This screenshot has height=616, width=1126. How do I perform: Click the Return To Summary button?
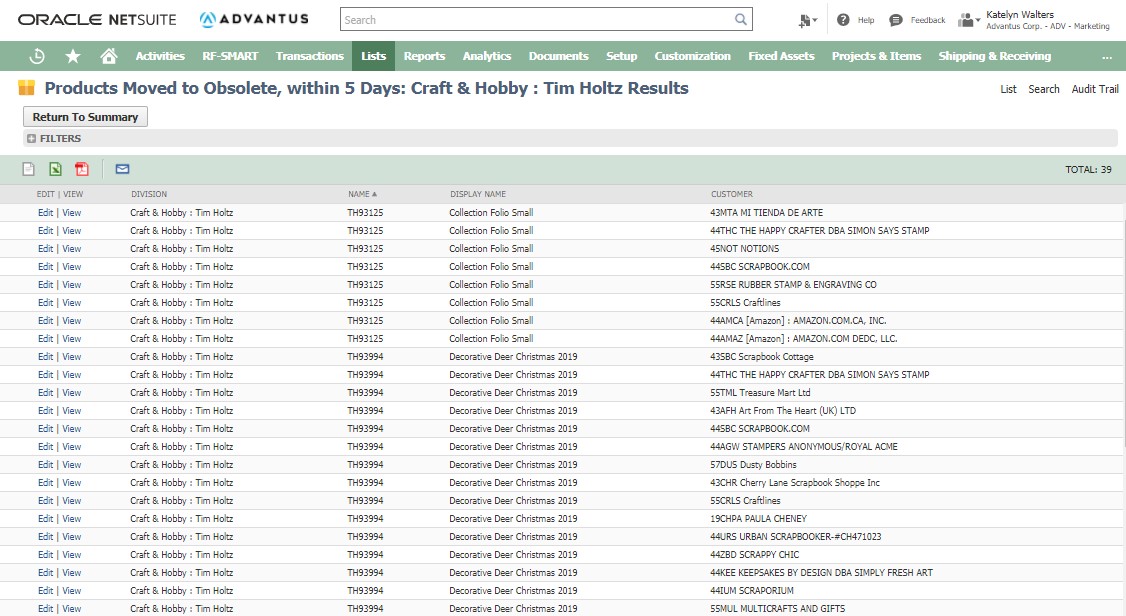[85, 117]
